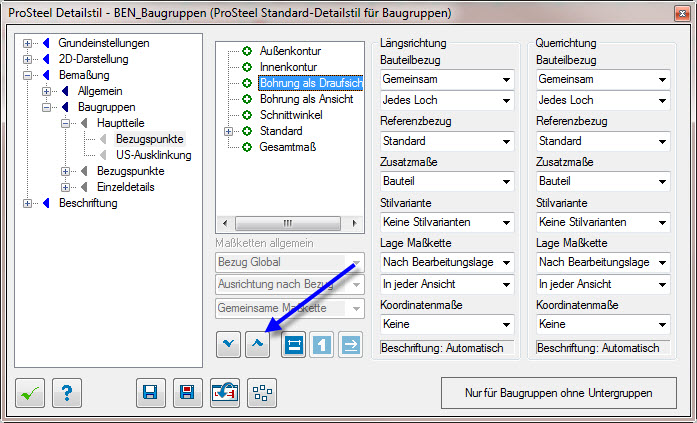Expand the Grundeinstellungen tree node
The height and width of the screenshot is (423, 697).
28,44
